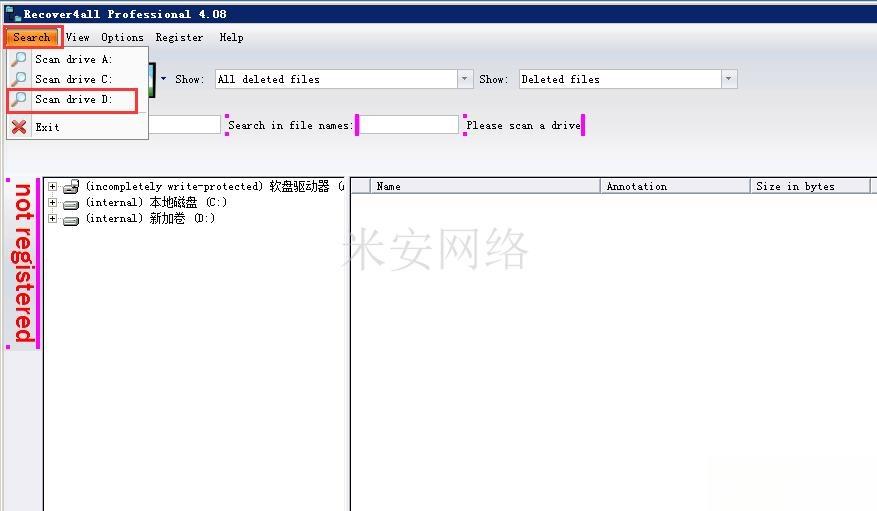Select (internal) 本地磁盘 (C:) row
The height and width of the screenshot is (511, 877).
point(156,202)
